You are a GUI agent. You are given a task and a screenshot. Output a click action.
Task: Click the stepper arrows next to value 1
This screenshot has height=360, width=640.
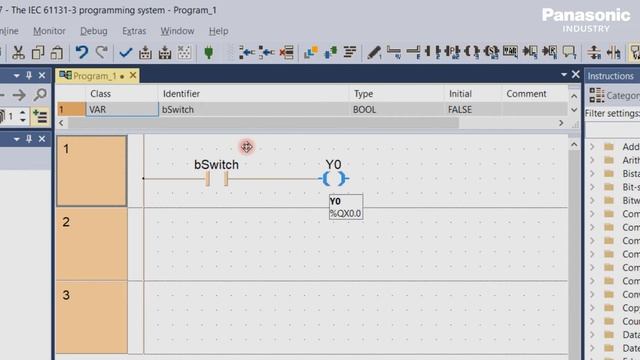pos(23,117)
